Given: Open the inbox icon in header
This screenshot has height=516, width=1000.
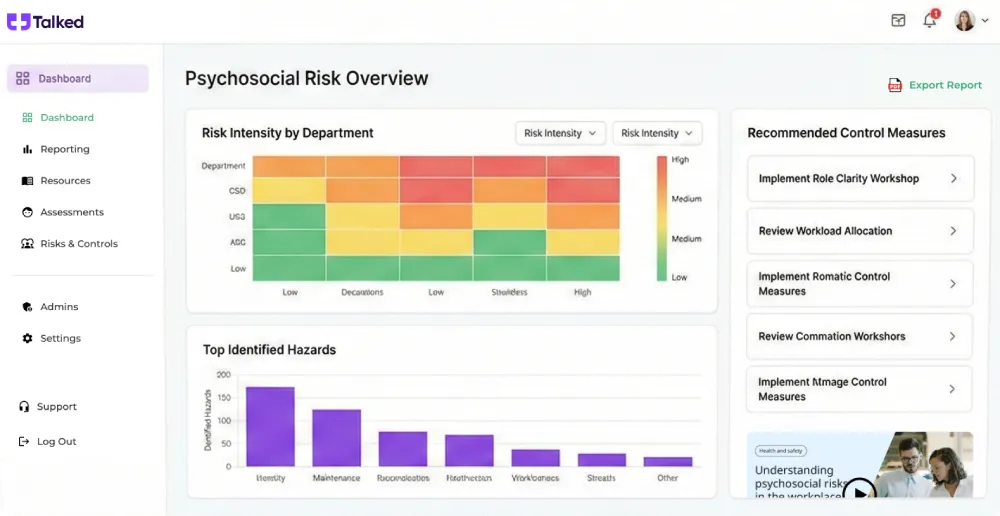Looking at the screenshot, I should 898,21.
